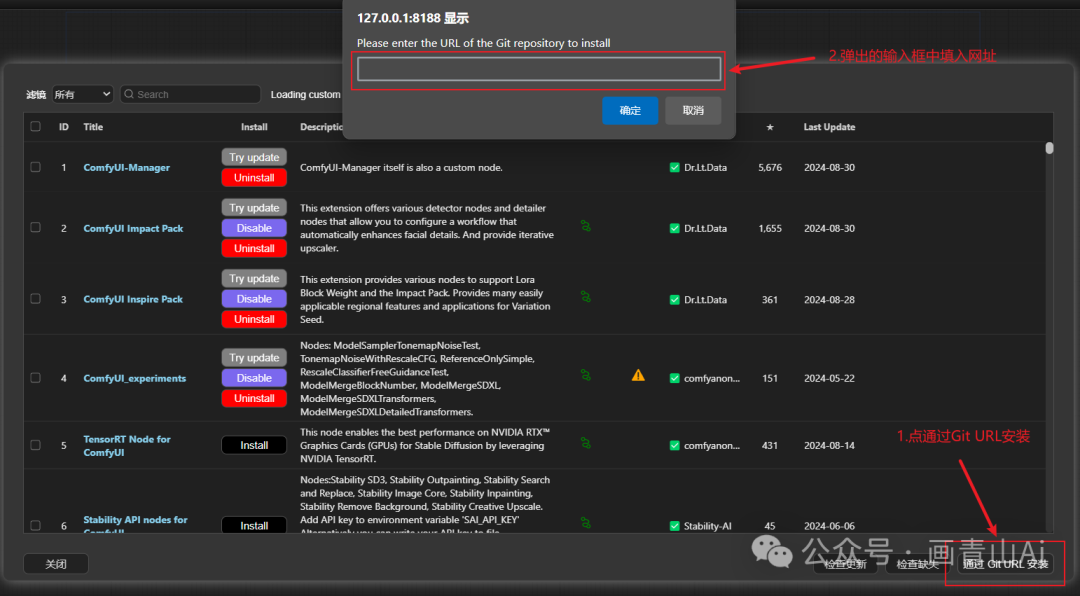Open the ComfyUI-Manager title link
The height and width of the screenshot is (596, 1080).
click(127, 167)
